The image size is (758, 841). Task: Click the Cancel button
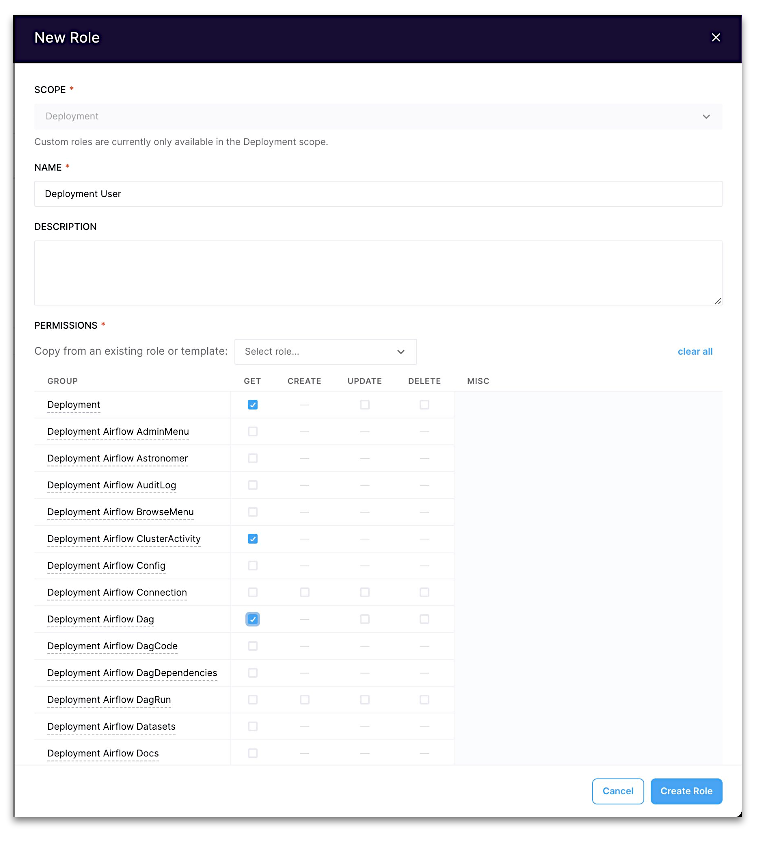618,791
